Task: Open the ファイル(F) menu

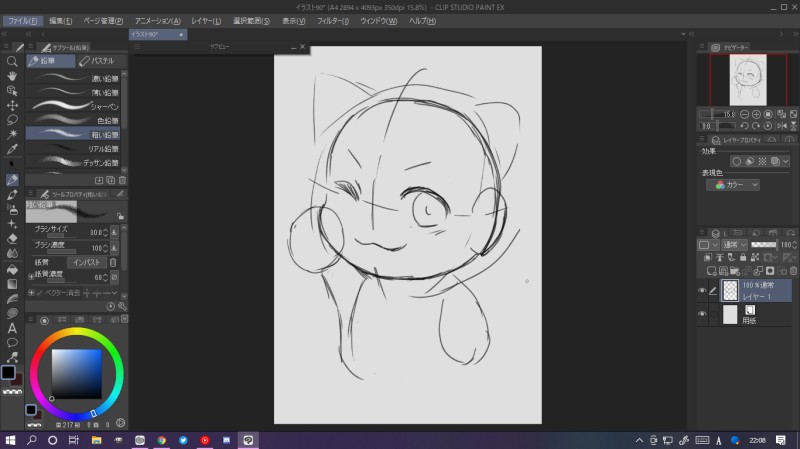Action: tap(22, 21)
